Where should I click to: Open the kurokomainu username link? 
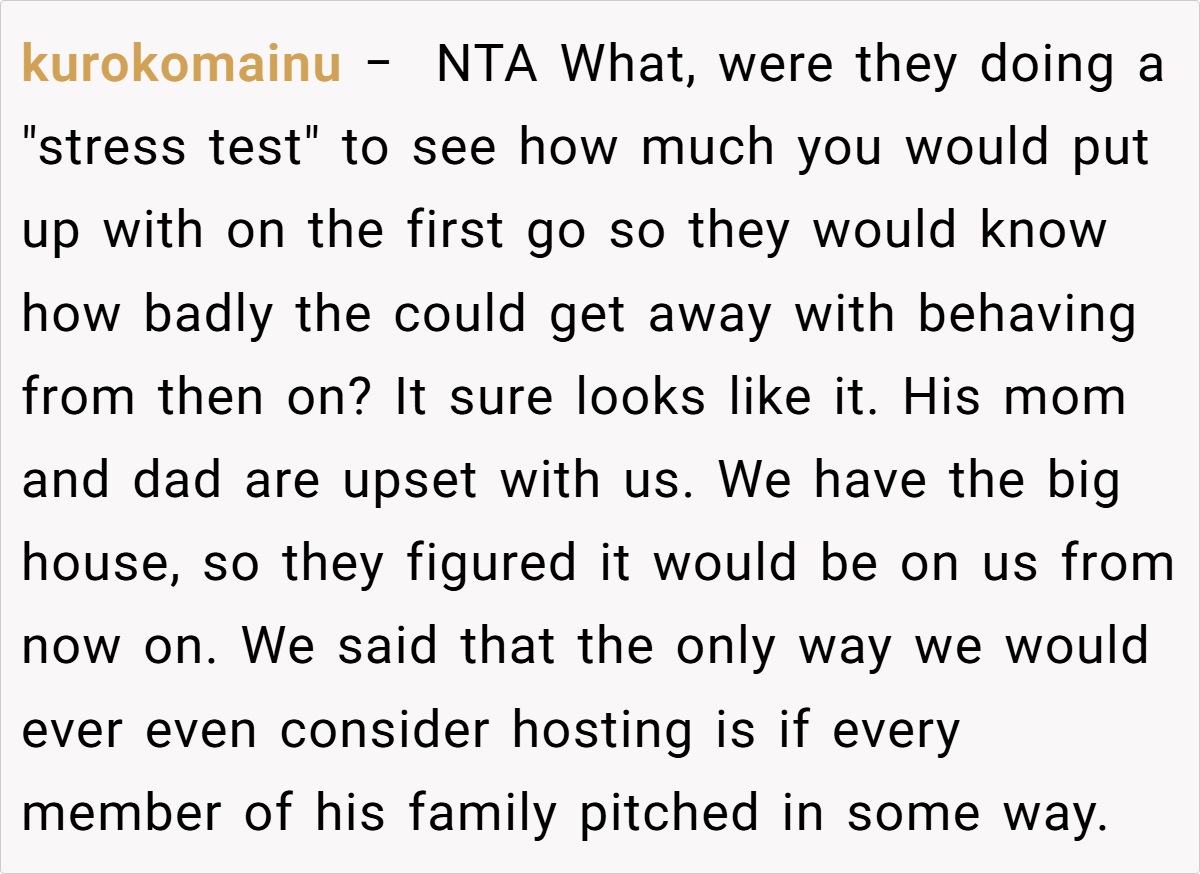[181, 66]
